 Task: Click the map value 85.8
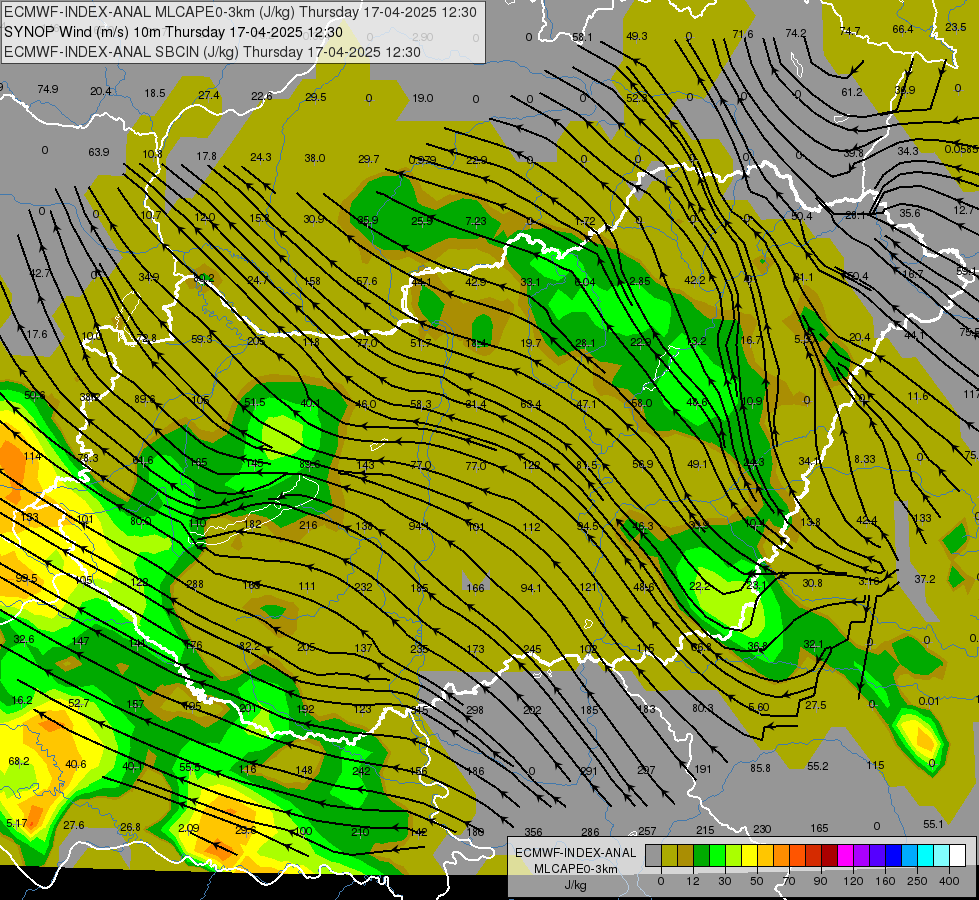pos(760,768)
